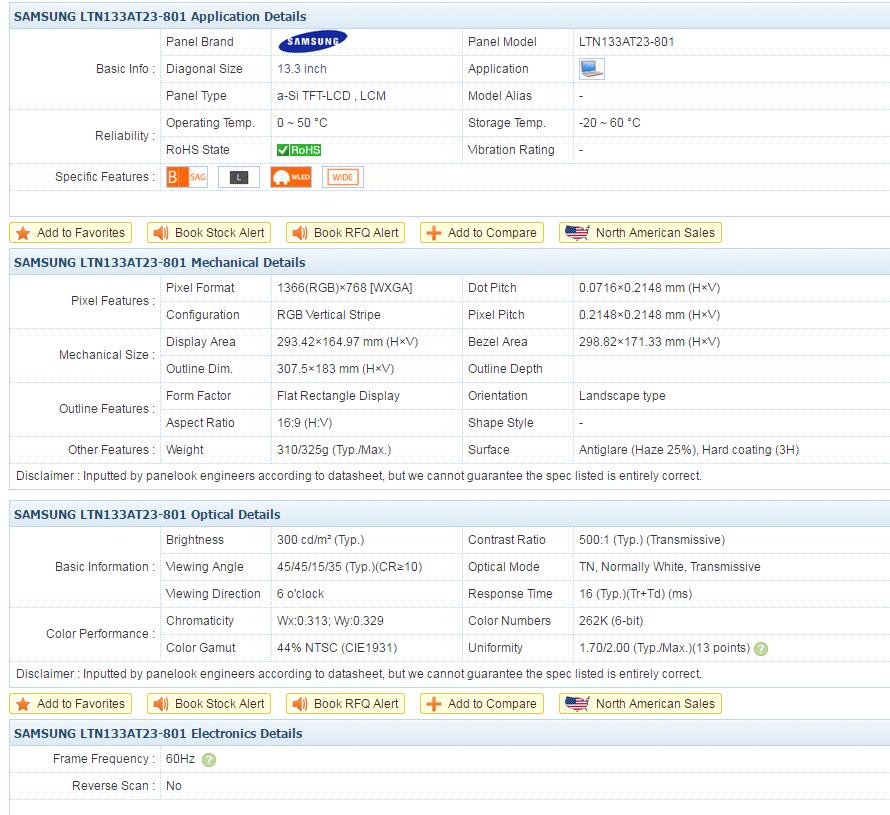
Task: Click the operating temp value 0 ~ 50 °C
Action: point(302,123)
